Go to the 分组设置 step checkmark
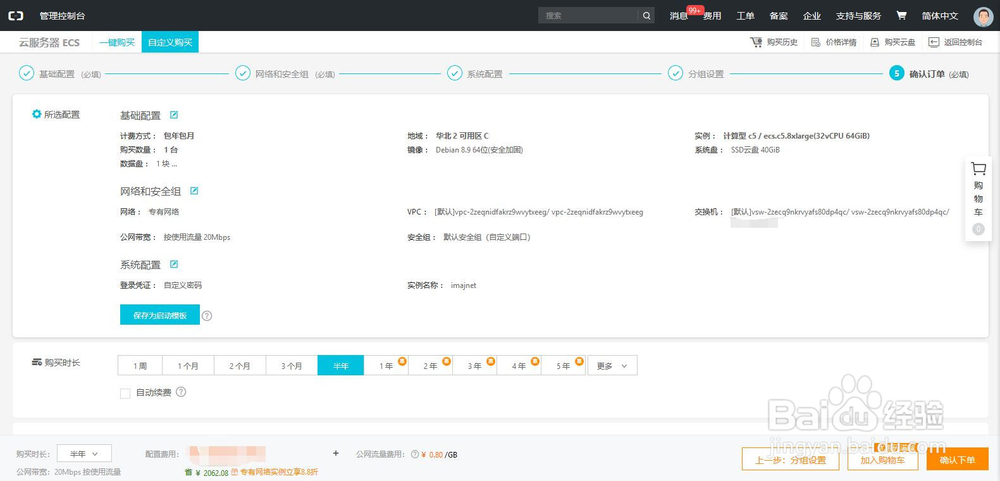1000x481 pixels. pyautogui.click(x=676, y=73)
